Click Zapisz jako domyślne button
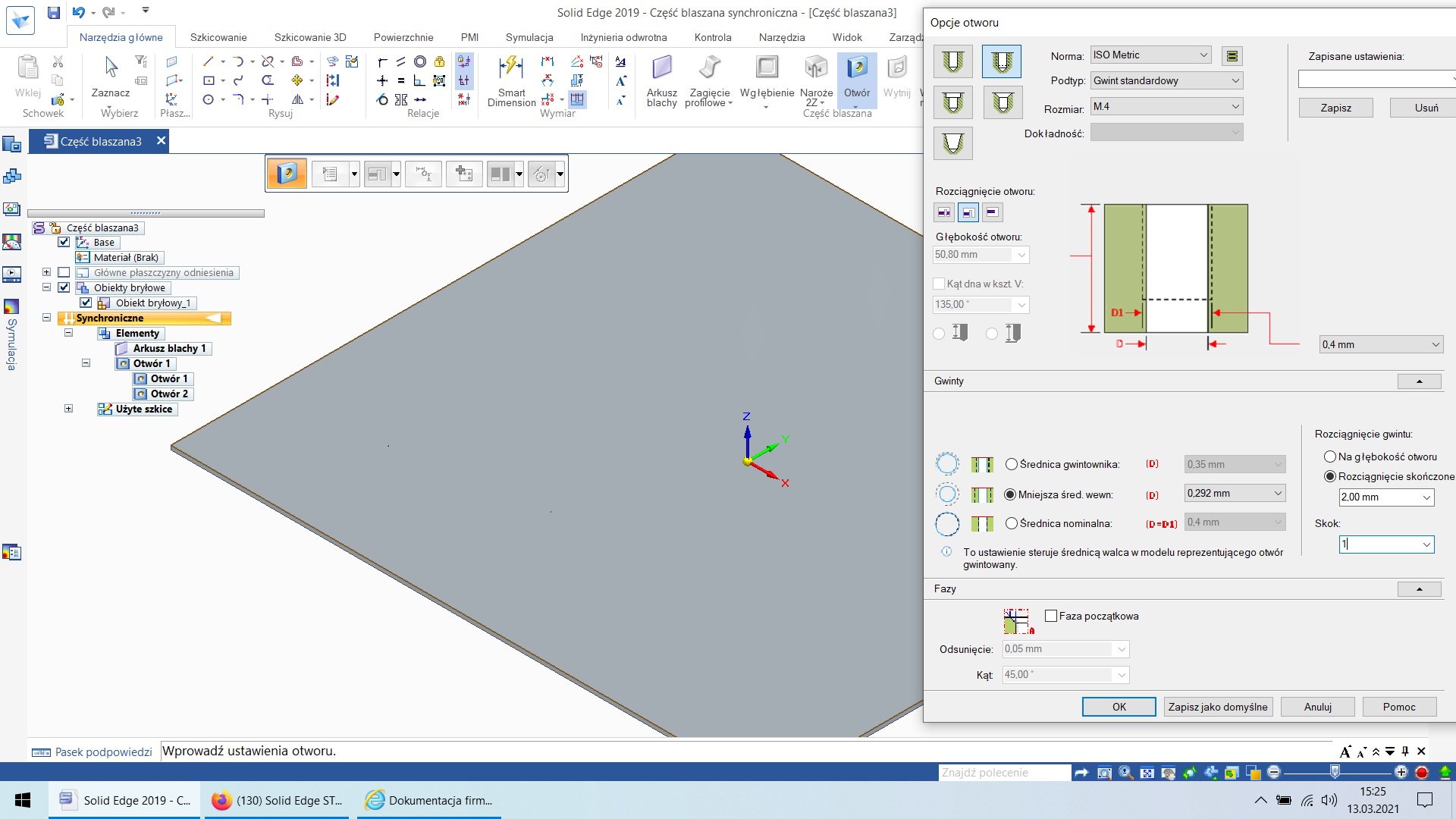Image resolution: width=1456 pixels, height=819 pixels. click(x=1218, y=707)
